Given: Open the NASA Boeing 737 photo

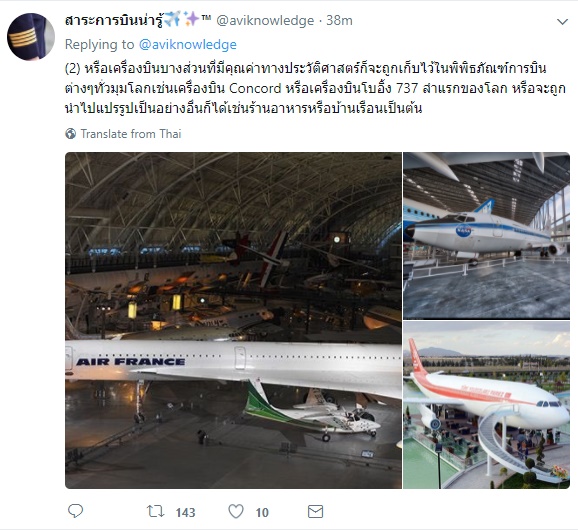Looking at the screenshot, I should point(487,236).
